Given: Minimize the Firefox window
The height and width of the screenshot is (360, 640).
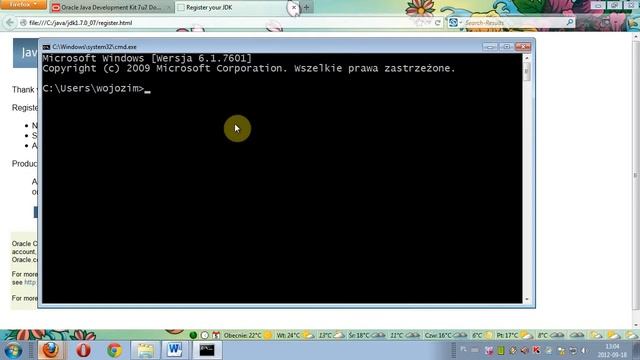Looking at the screenshot, I should tap(598, 5).
